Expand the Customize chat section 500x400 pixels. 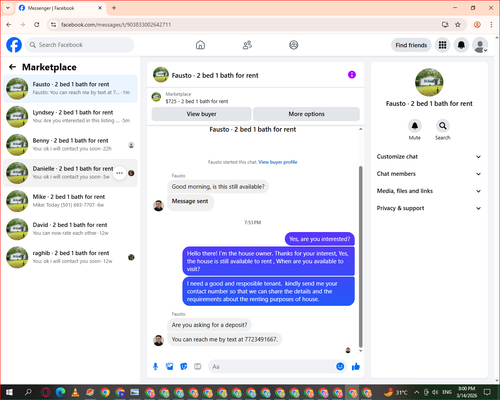tap(429, 157)
